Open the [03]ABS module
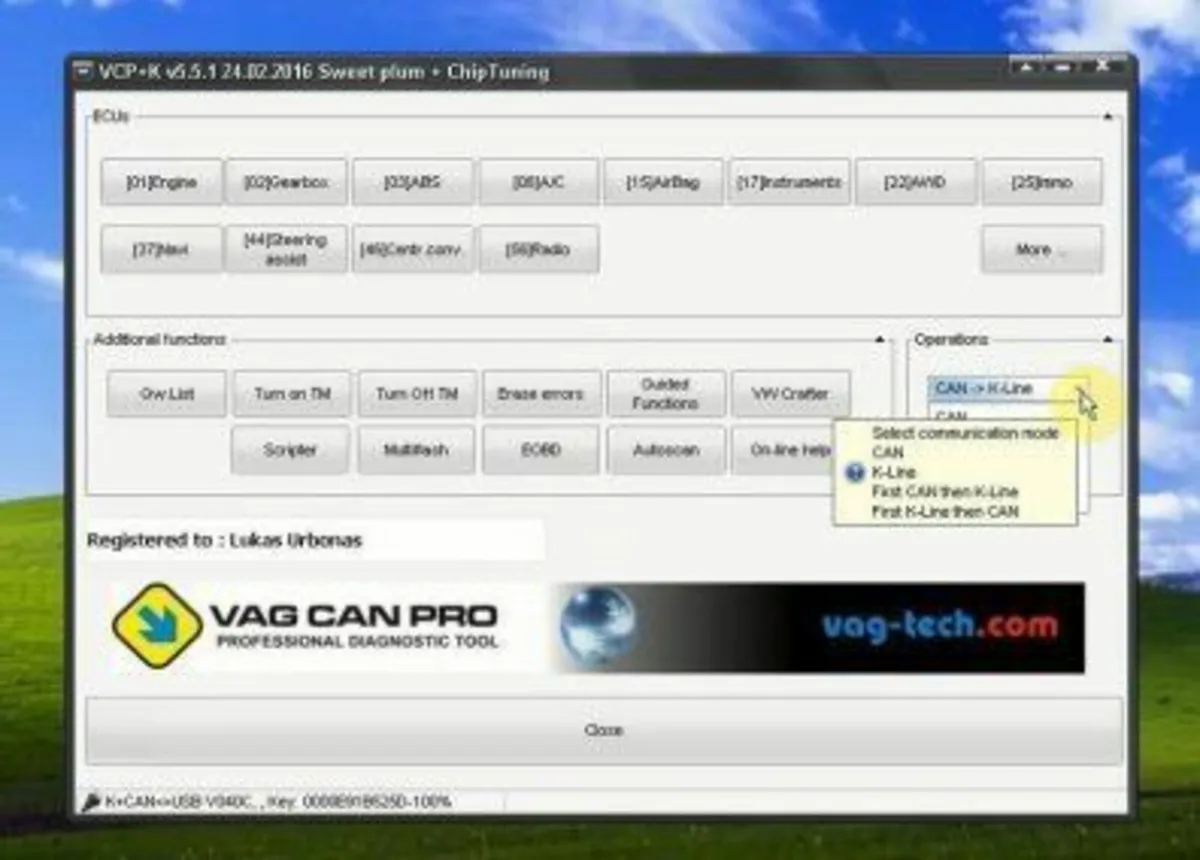1200x860 pixels. point(413,182)
